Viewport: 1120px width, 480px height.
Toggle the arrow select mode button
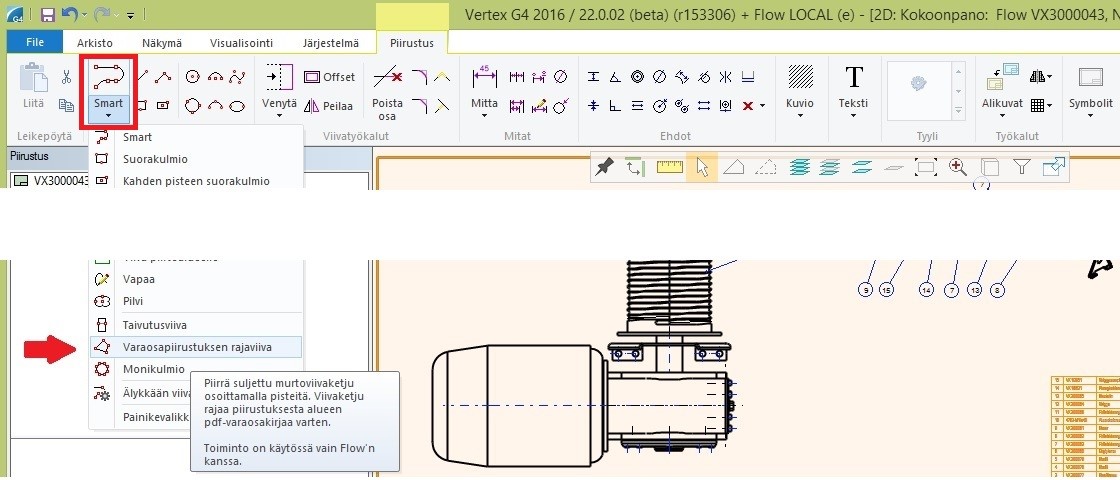pos(702,167)
